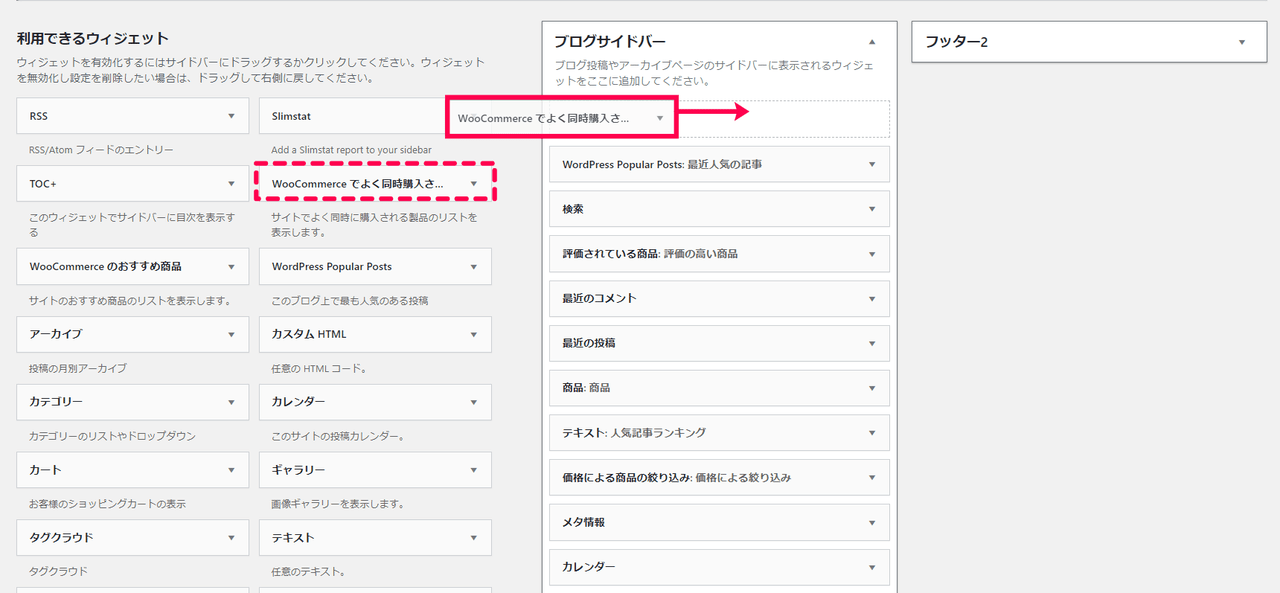Expand sidebar メタ情報 widget arrow

click(x=872, y=522)
